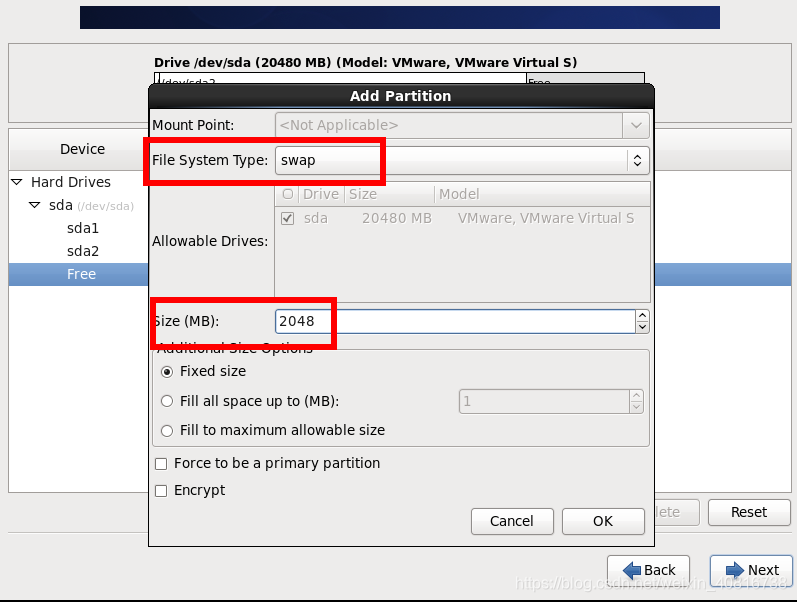Select Fill to maximum allowable size
797x602 pixels.
(167, 431)
